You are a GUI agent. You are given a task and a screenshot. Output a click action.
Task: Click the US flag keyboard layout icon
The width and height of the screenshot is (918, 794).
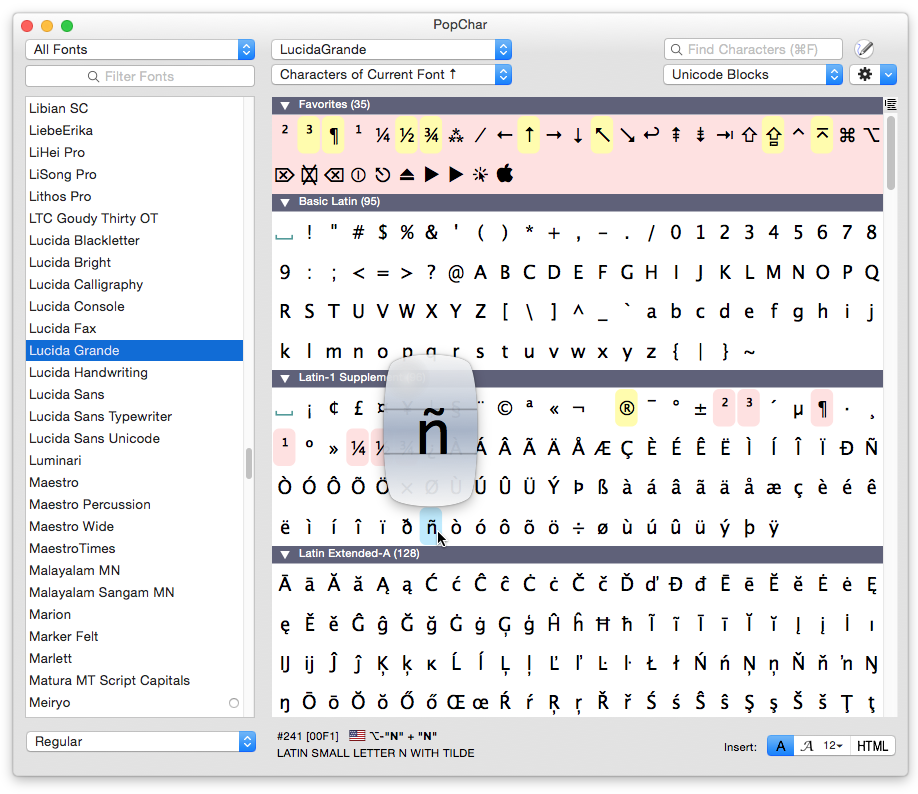(x=357, y=736)
